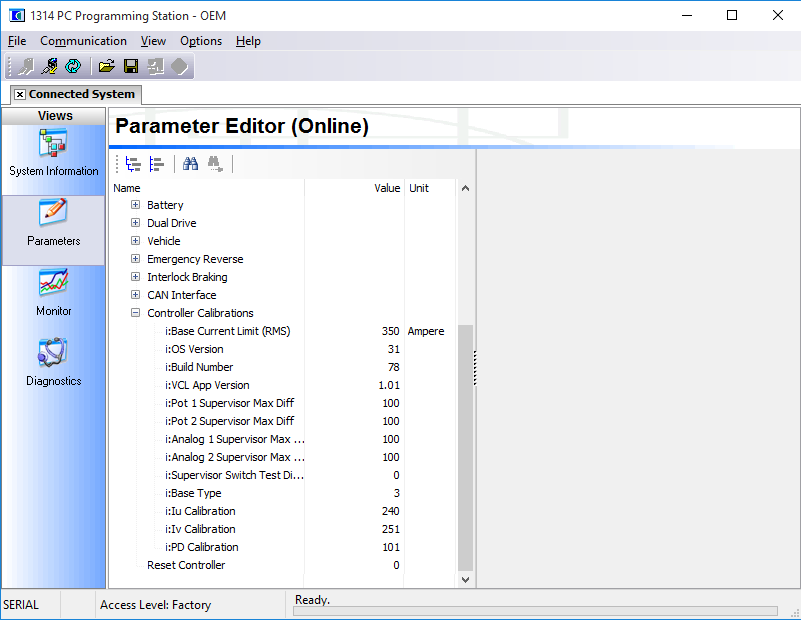Viewport: 801px width, 620px height.
Task: Select i:Pot 2 Supervisor Max Diff
Action: coord(229,421)
